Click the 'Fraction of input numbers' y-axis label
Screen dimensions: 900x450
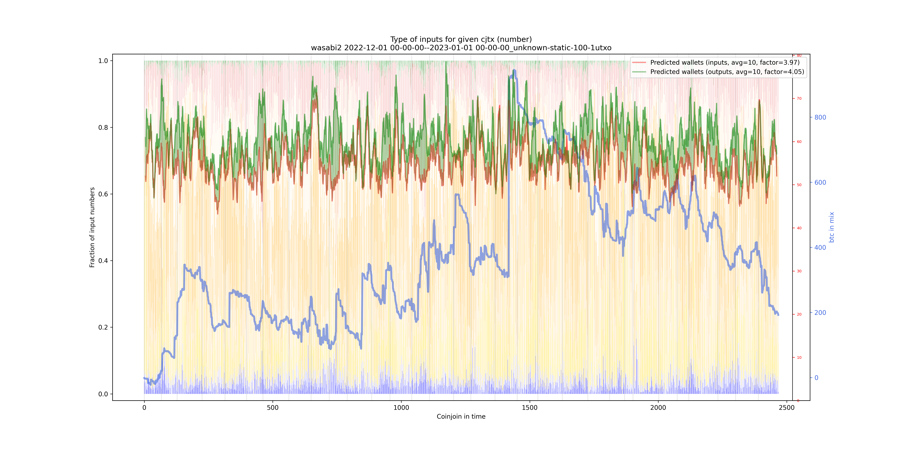[x=92, y=227]
